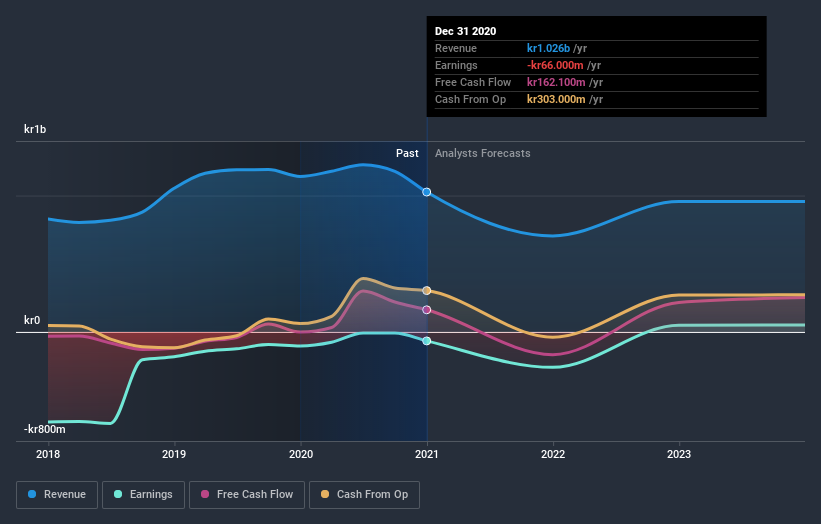Select the Revenue data point at 2021
The image size is (821, 524).
[427, 192]
